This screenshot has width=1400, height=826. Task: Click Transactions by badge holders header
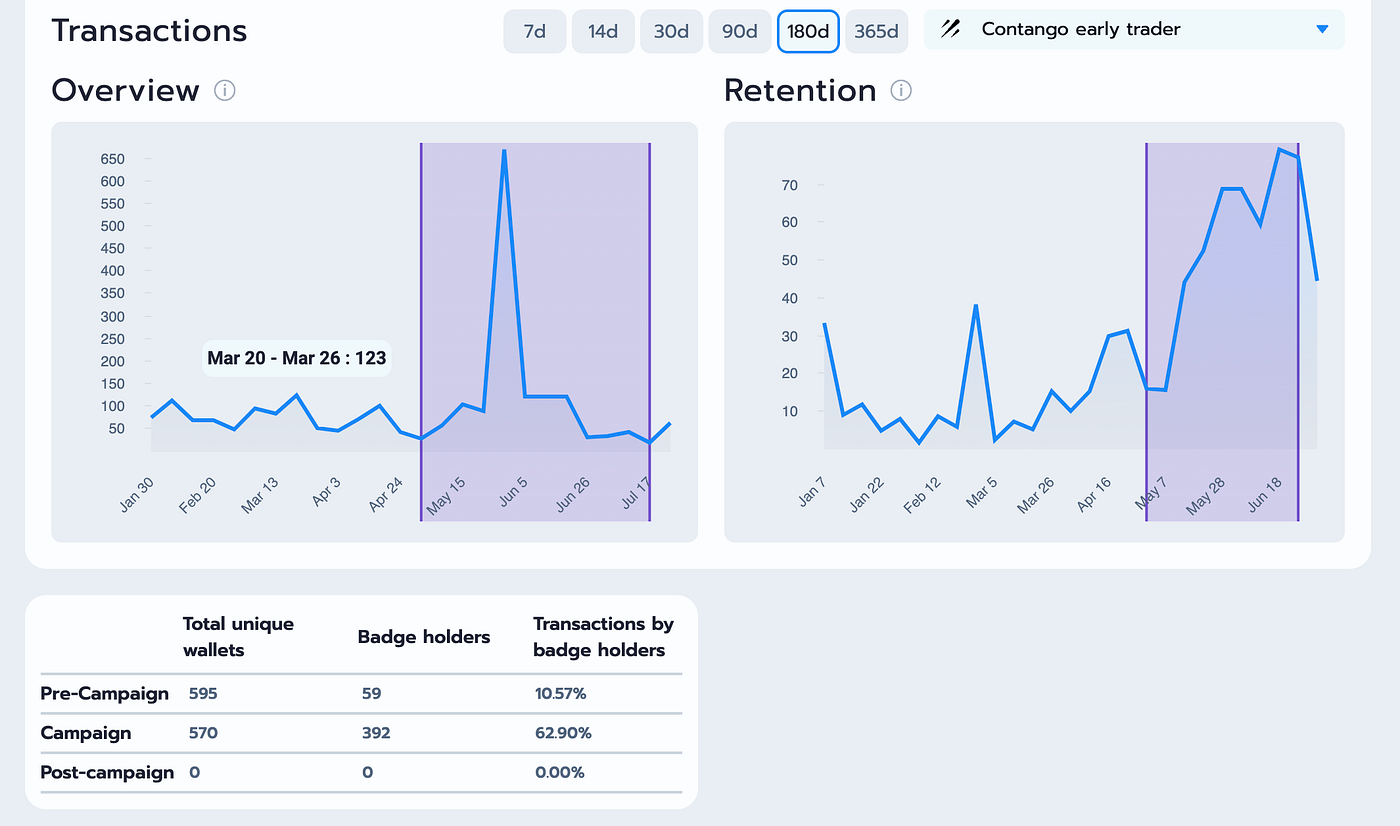point(603,637)
